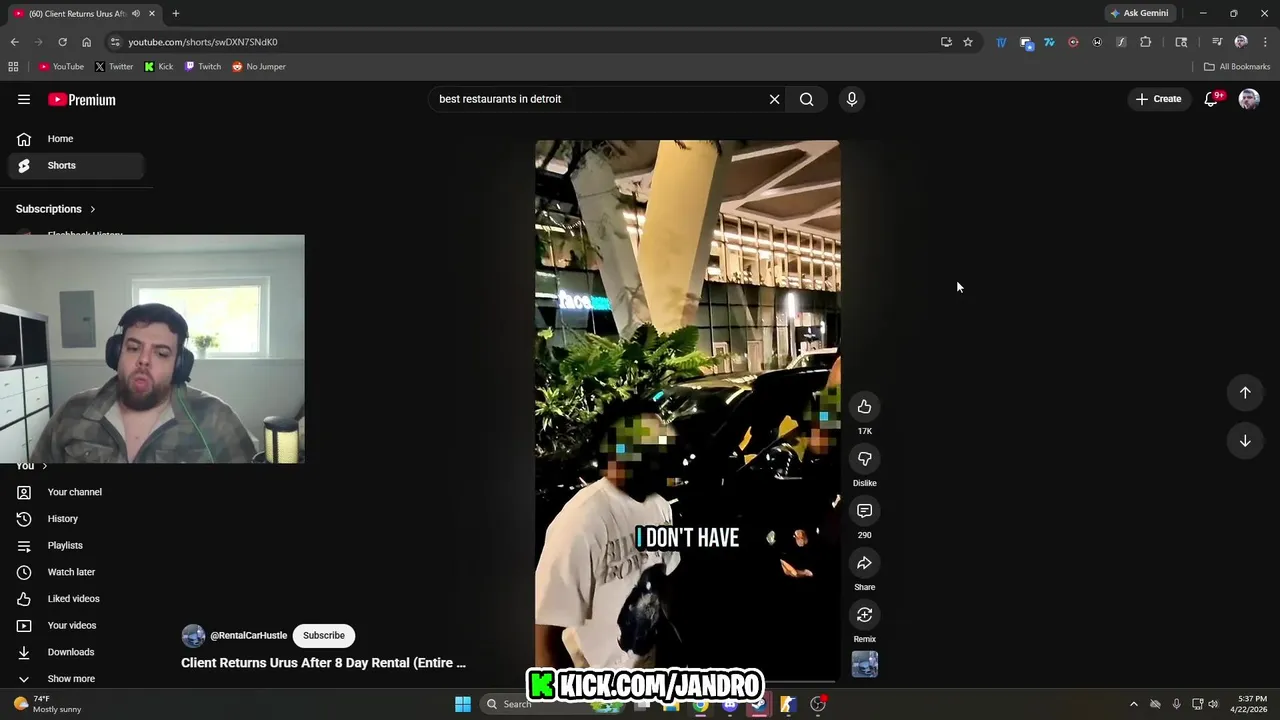This screenshot has width=1280, height=720.
Task: Subscribe to @RentalCarHustle
Action: coord(323,635)
